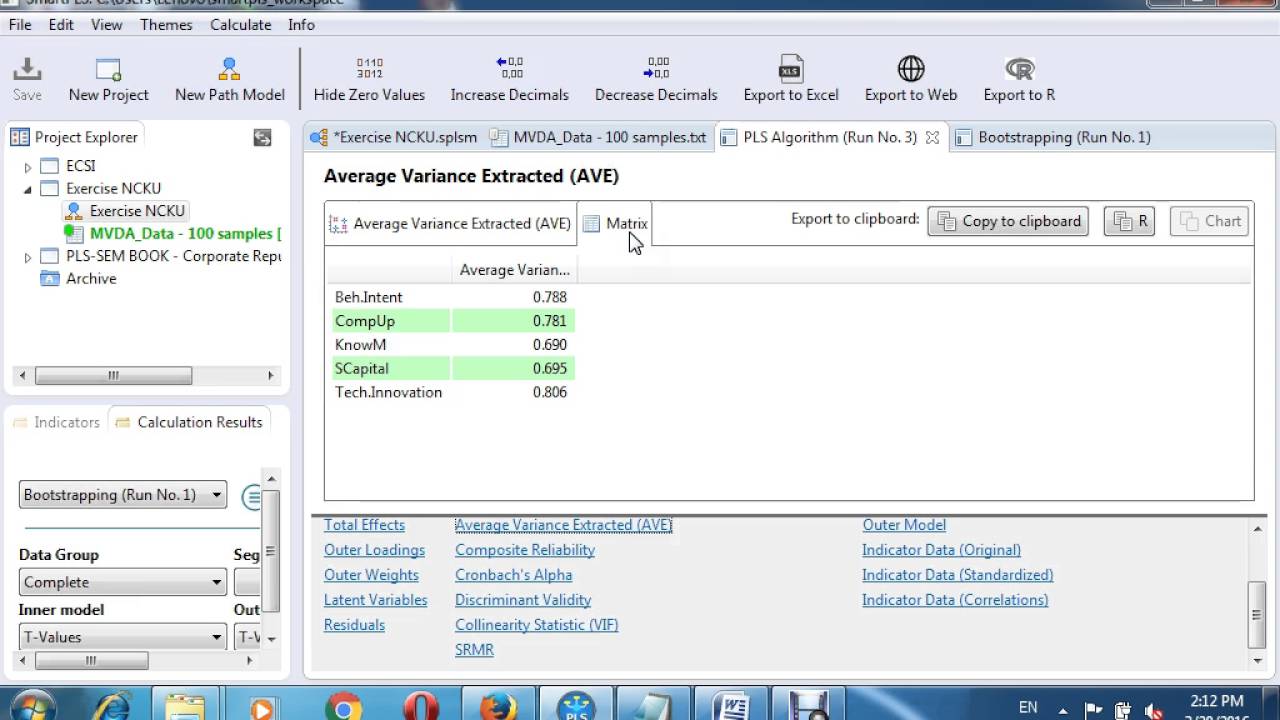The height and width of the screenshot is (720, 1280).
Task: Open the Collinearity Statistic (VIF) link
Action: coord(537,625)
